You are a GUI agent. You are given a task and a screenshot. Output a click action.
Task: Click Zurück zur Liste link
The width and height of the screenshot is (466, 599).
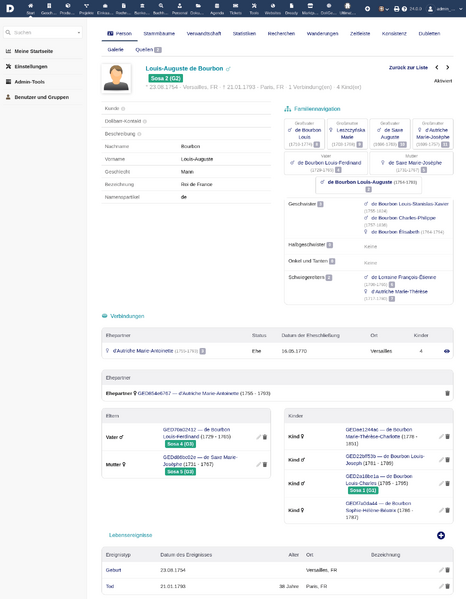click(408, 68)
